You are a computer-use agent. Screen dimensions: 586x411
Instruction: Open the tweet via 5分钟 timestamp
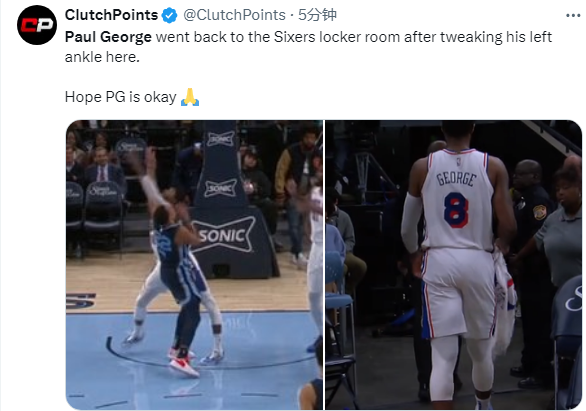[317, 15]
